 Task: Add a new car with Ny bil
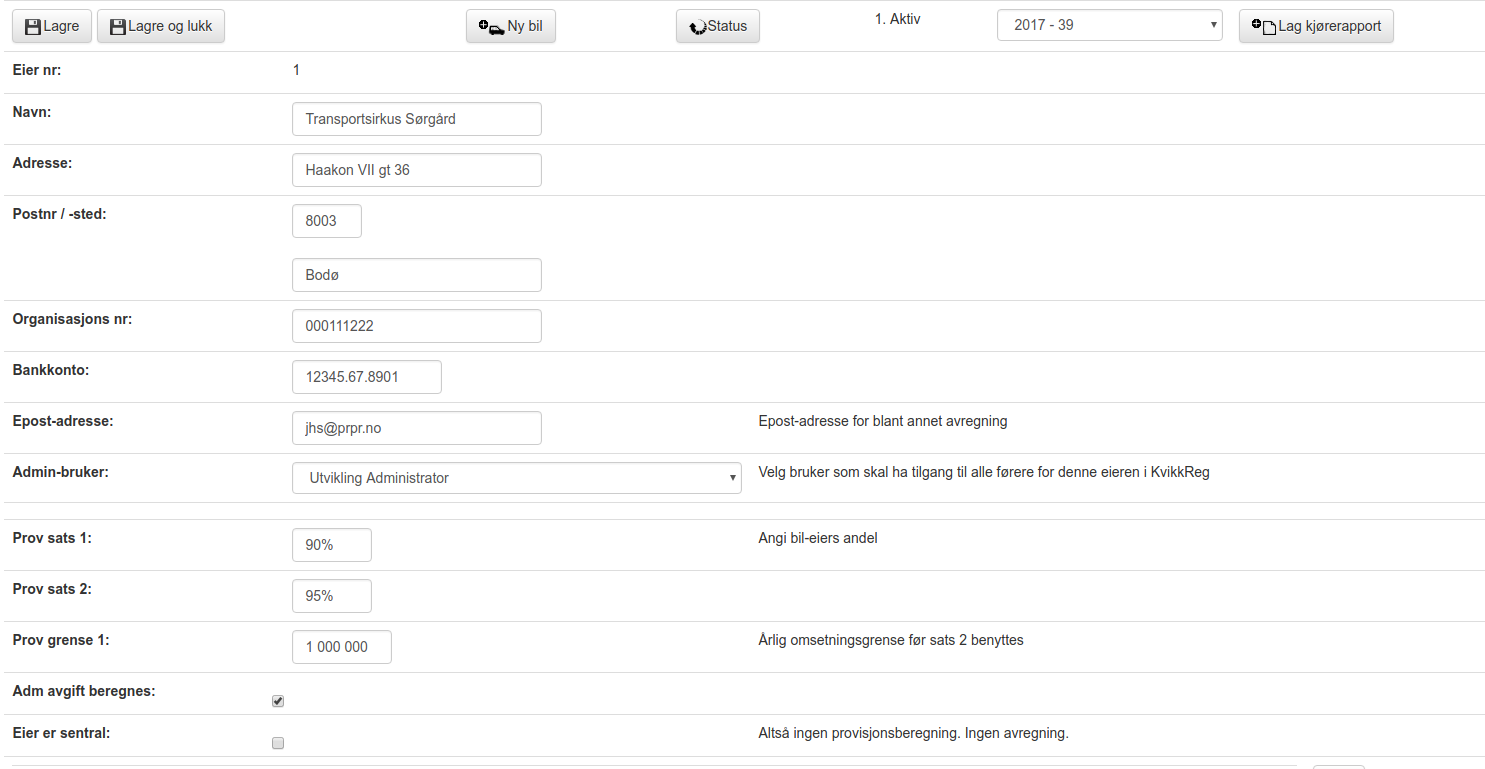(x=511, y=26)
